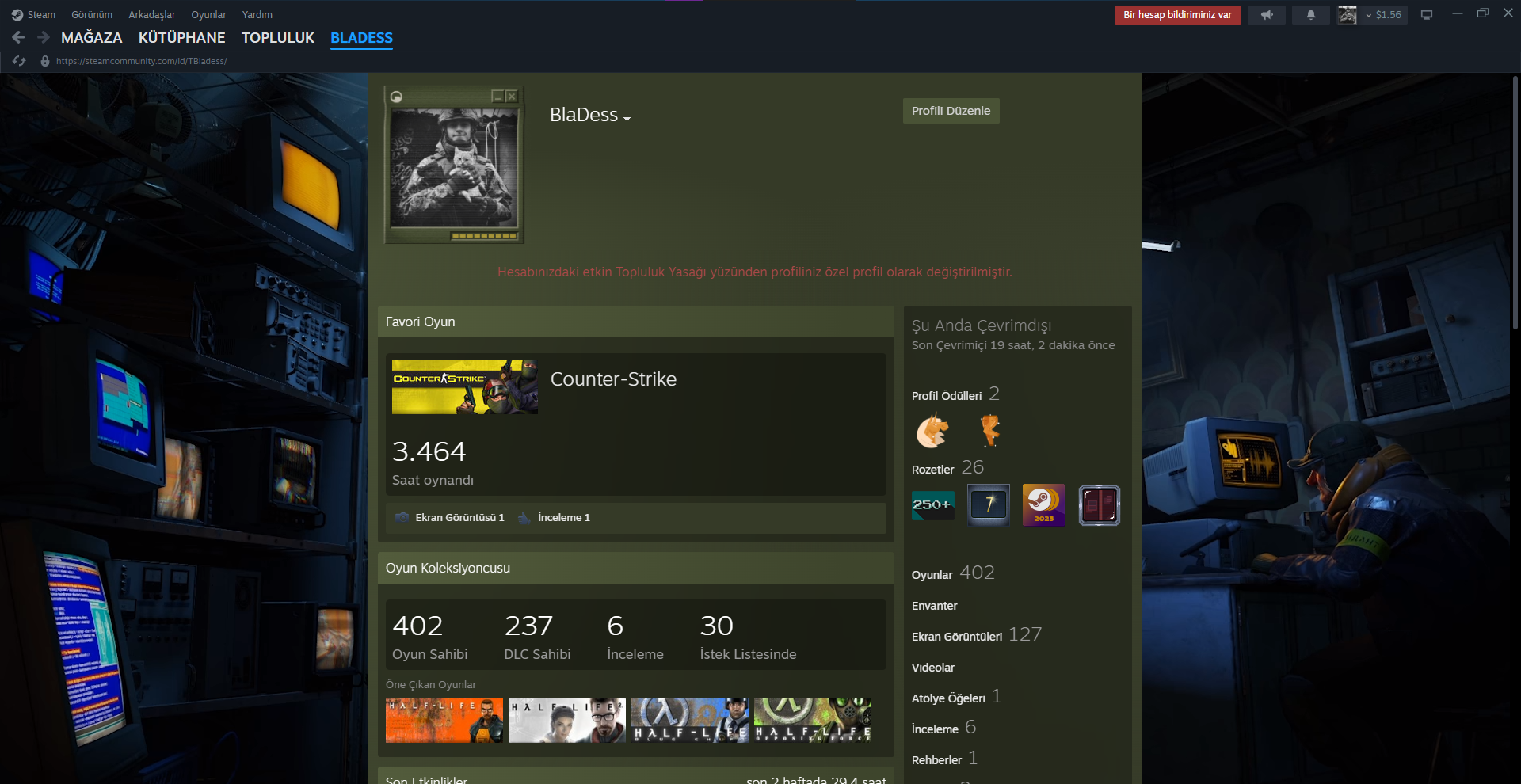This screenshot has height=784, width=1521.
Task: Open the dark red book badge
Action: pyautogui.click(x=1100, y=505)
